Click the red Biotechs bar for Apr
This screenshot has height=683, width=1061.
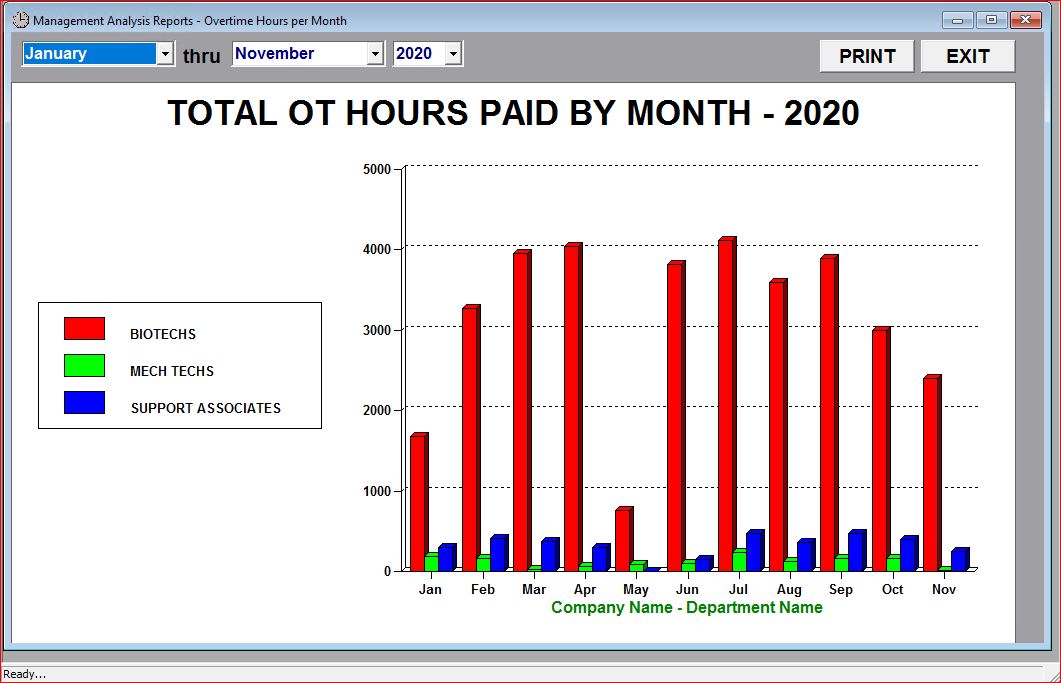[572, 408]
